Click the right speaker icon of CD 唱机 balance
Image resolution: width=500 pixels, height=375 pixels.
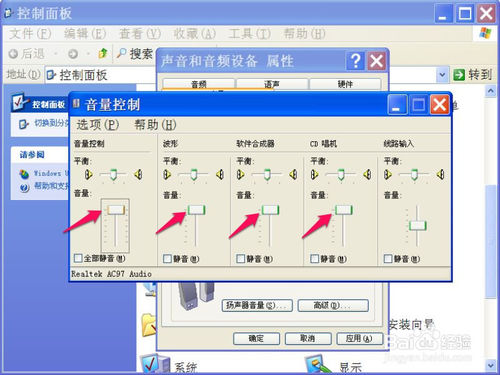pyautogui.click(x=367, y=174)
